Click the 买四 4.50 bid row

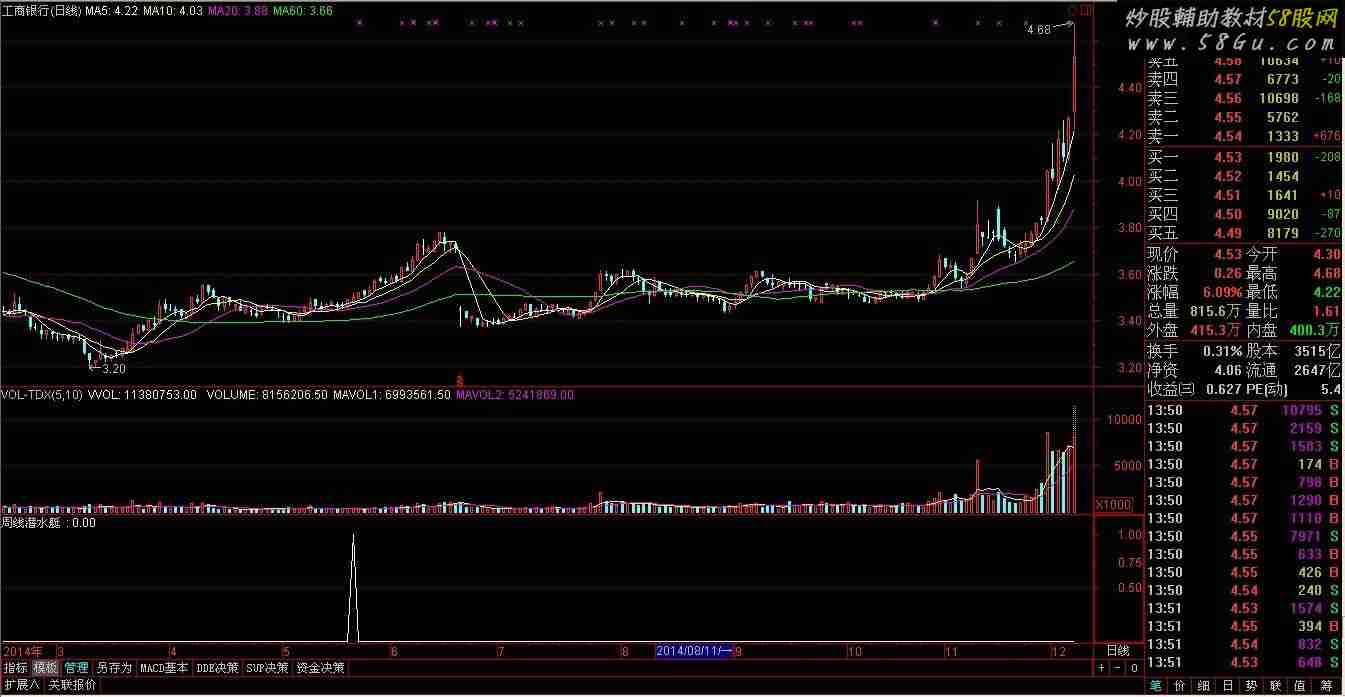(1243, 214)
